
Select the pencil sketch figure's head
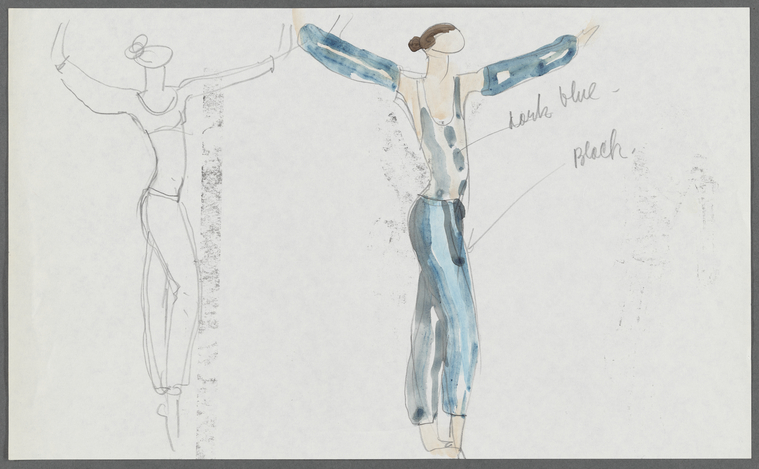155,57
